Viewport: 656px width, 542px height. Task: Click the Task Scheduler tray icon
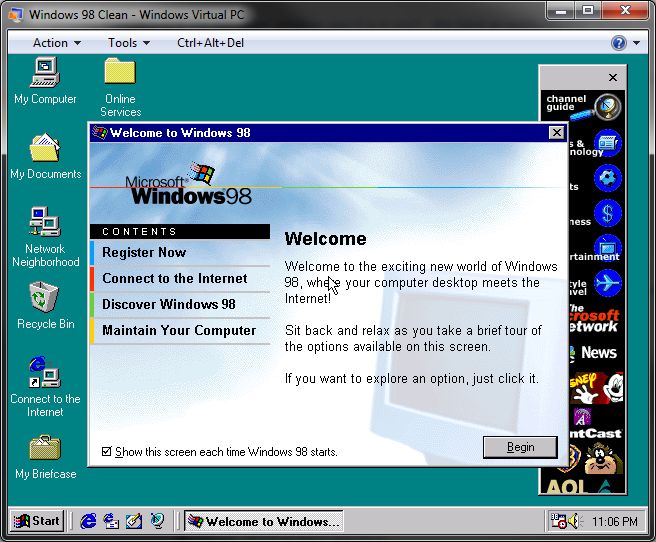tap(558, 521)
